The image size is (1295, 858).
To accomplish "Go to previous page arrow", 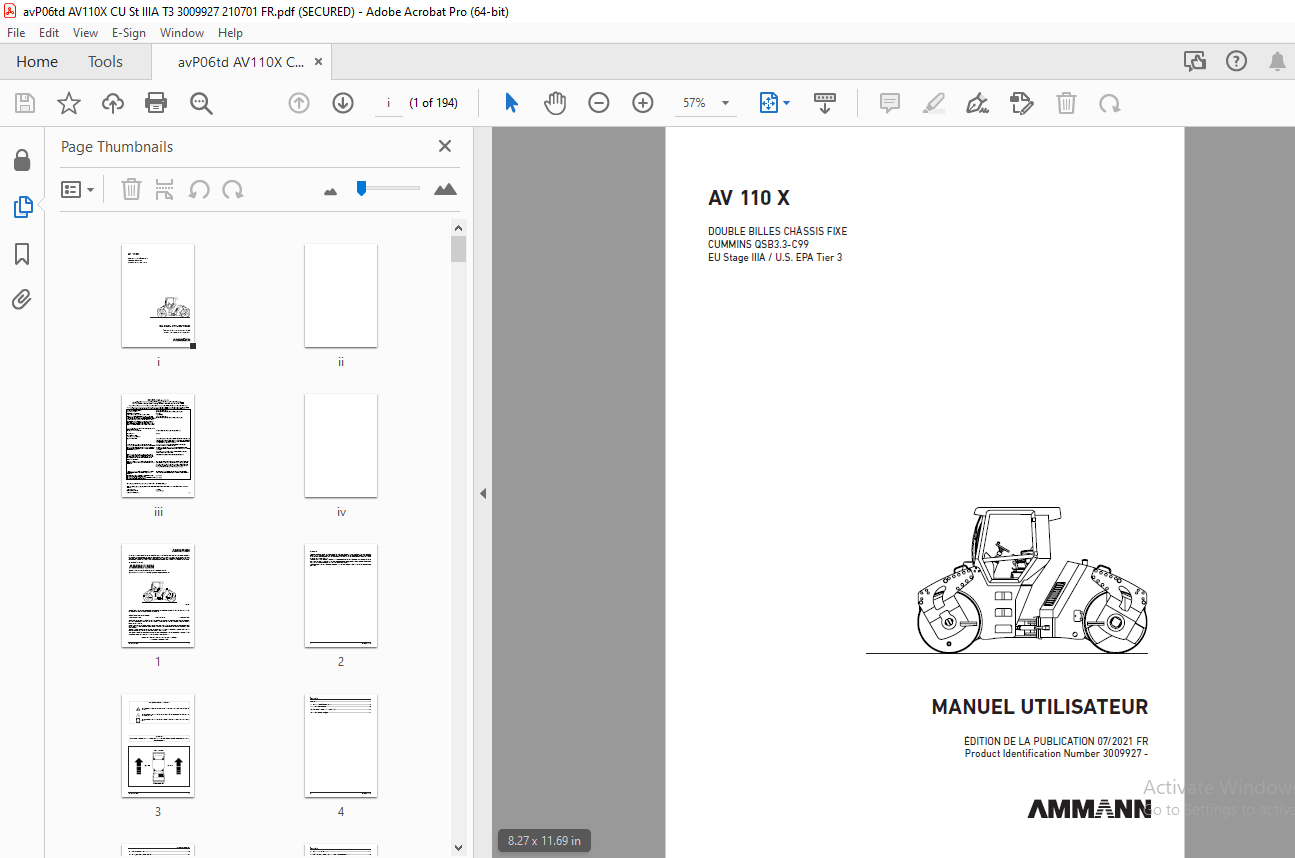I will 299,103.
